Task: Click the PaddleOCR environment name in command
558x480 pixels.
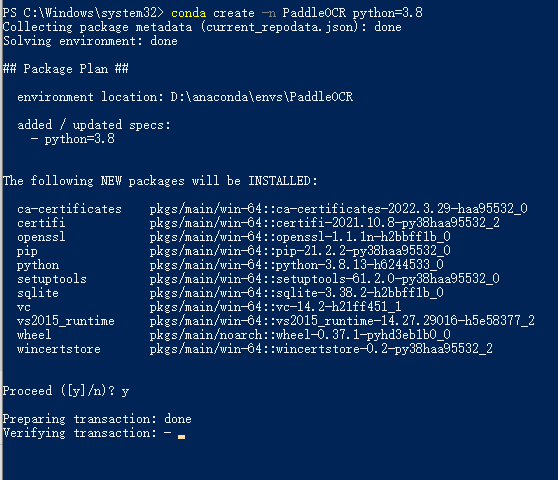Action: point(314,13)
